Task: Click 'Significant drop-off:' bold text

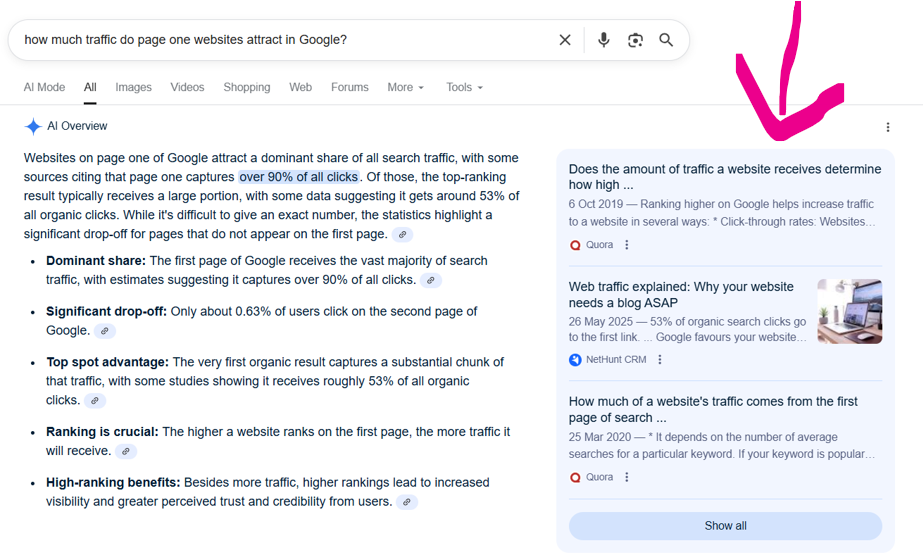Action: click(x=107, y=311)
